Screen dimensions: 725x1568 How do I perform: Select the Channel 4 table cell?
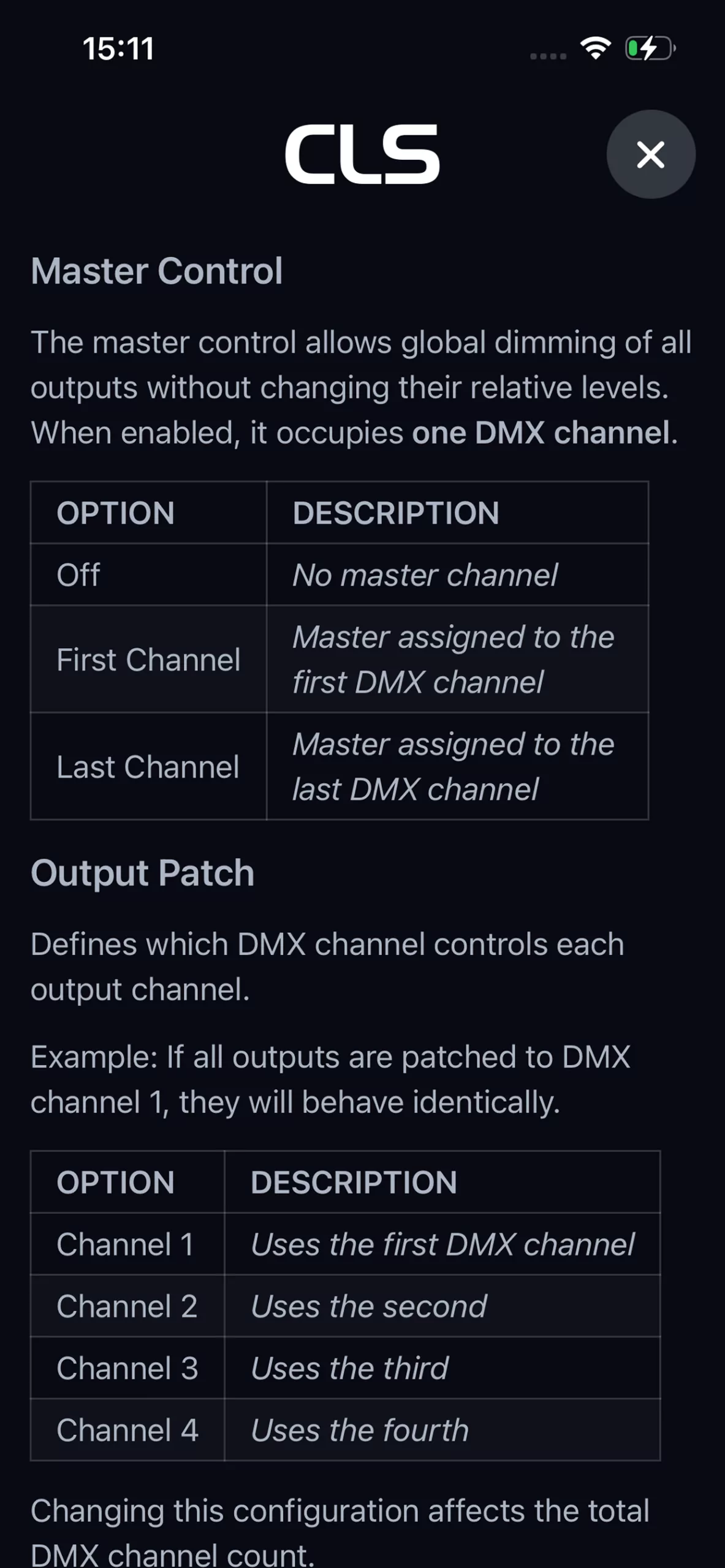[x=128, y=1430]
